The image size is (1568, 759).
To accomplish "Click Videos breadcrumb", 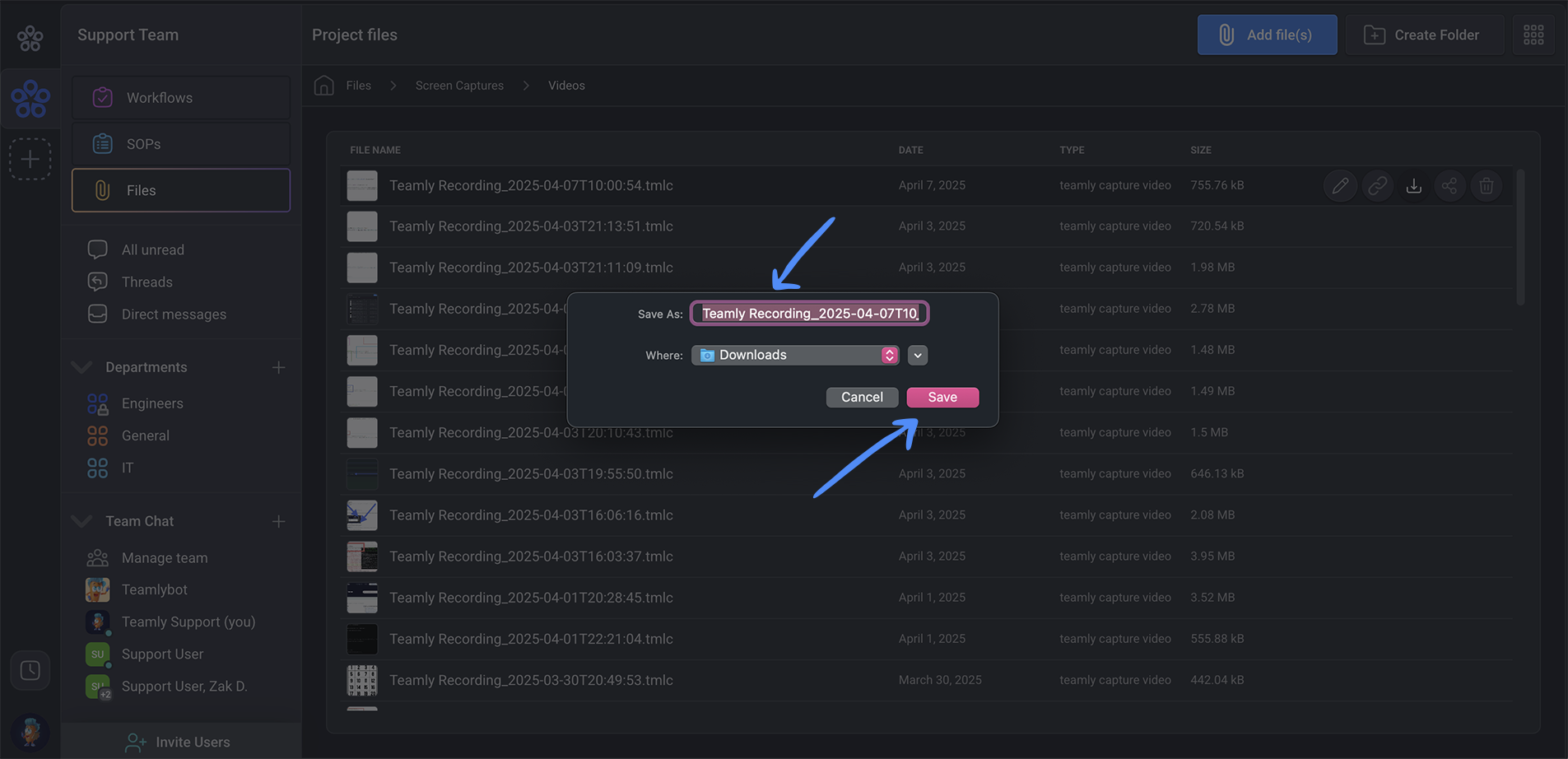I will 566,86.
